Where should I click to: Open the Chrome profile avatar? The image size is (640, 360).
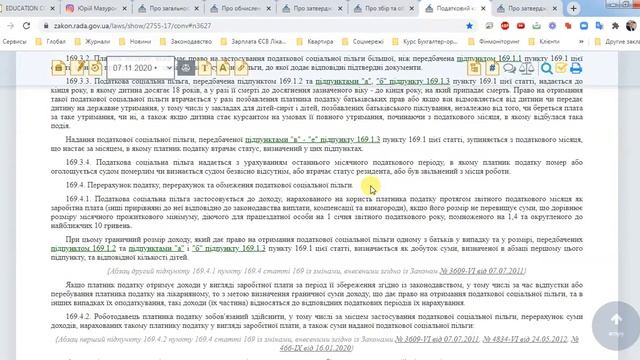click(x=631, y=26)
